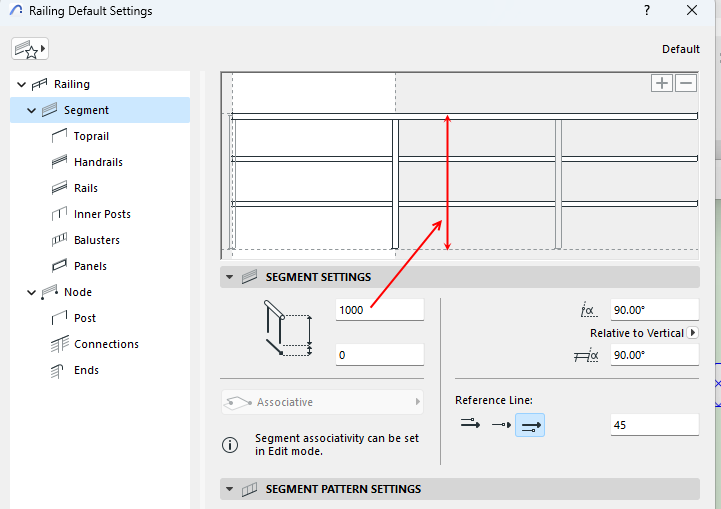Collapse Segment Pattern Settings section
The width and height of the screenshot is (721, 509).
tap(230, 489)
